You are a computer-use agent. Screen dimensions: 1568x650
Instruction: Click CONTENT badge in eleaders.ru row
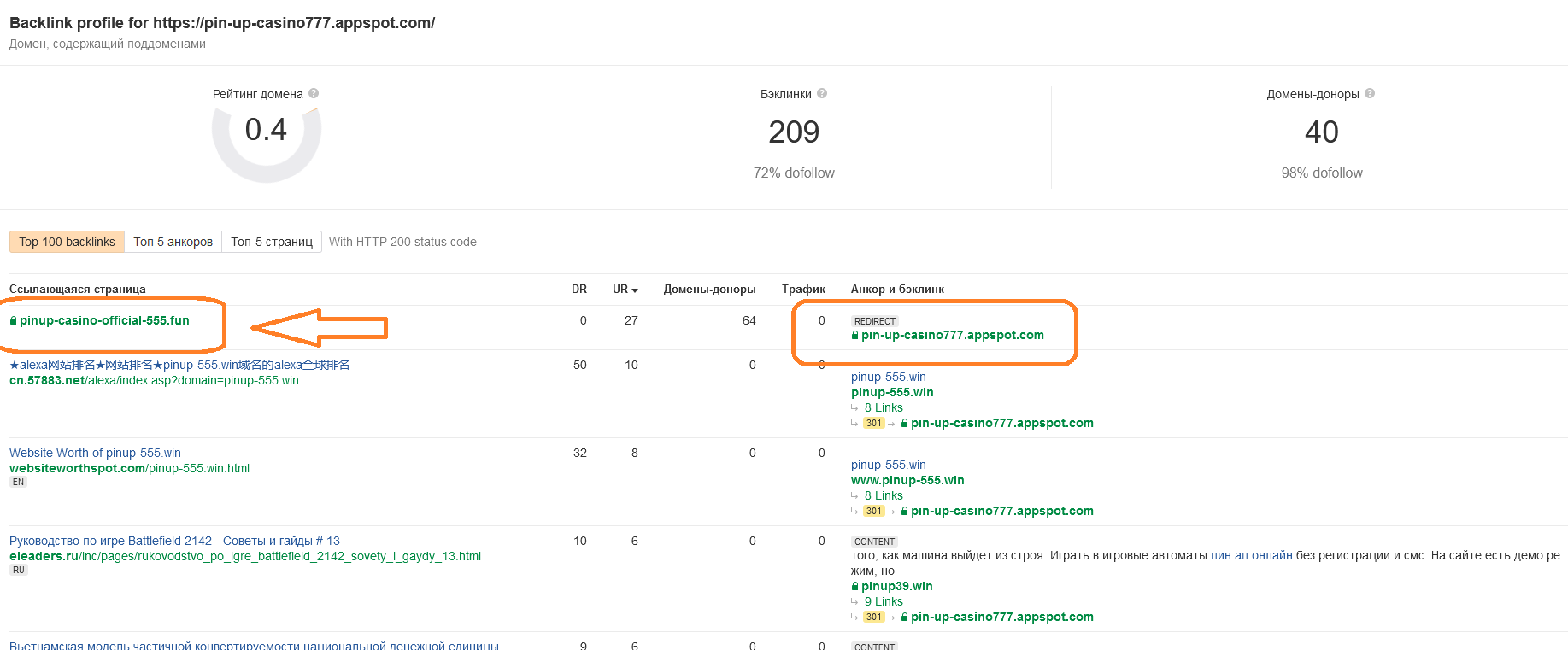tap(875, 542)
